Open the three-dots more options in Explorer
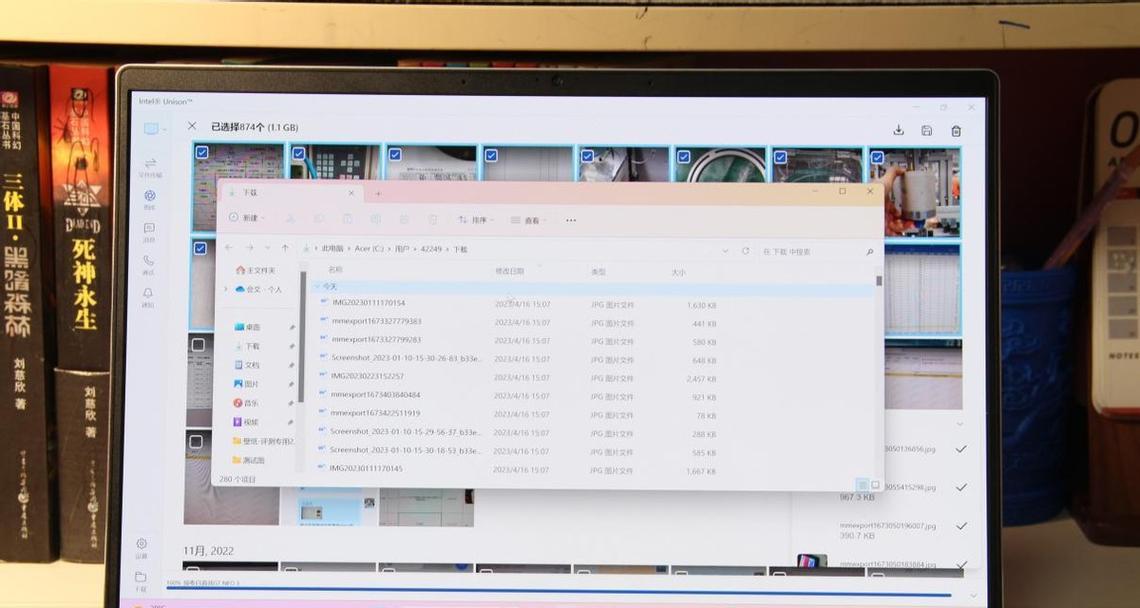Image resolution: width=1140 pixels, height=608 pixels. 571,220
